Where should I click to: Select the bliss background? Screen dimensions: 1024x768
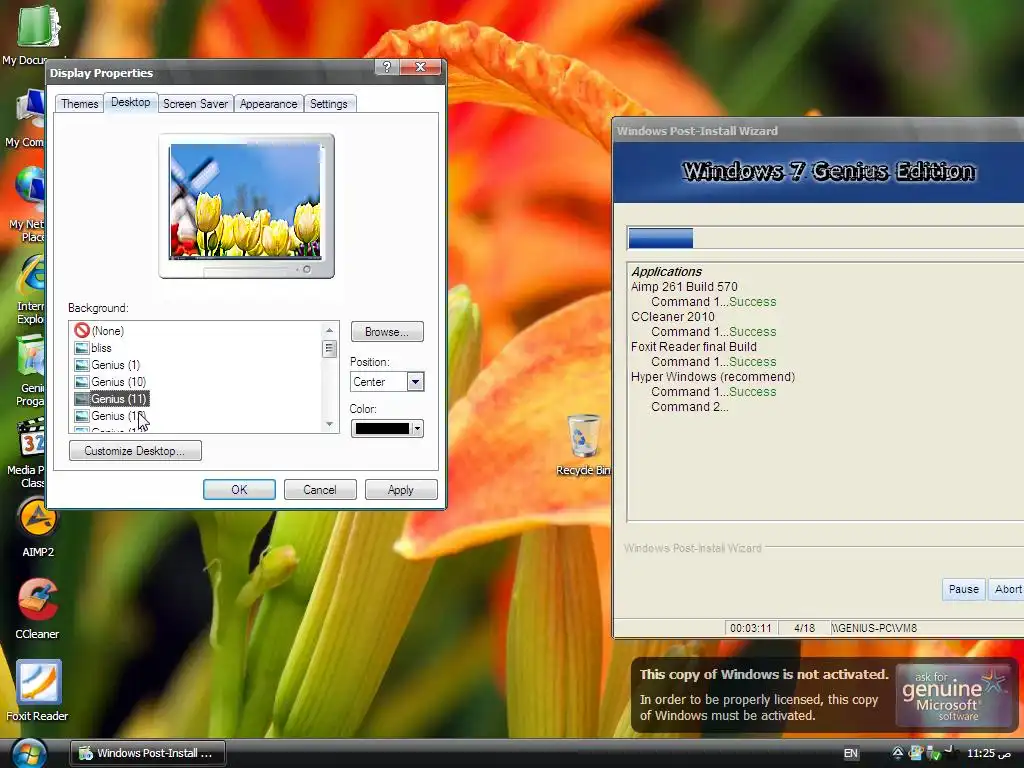pyautogui.click(x=101, y=348)
